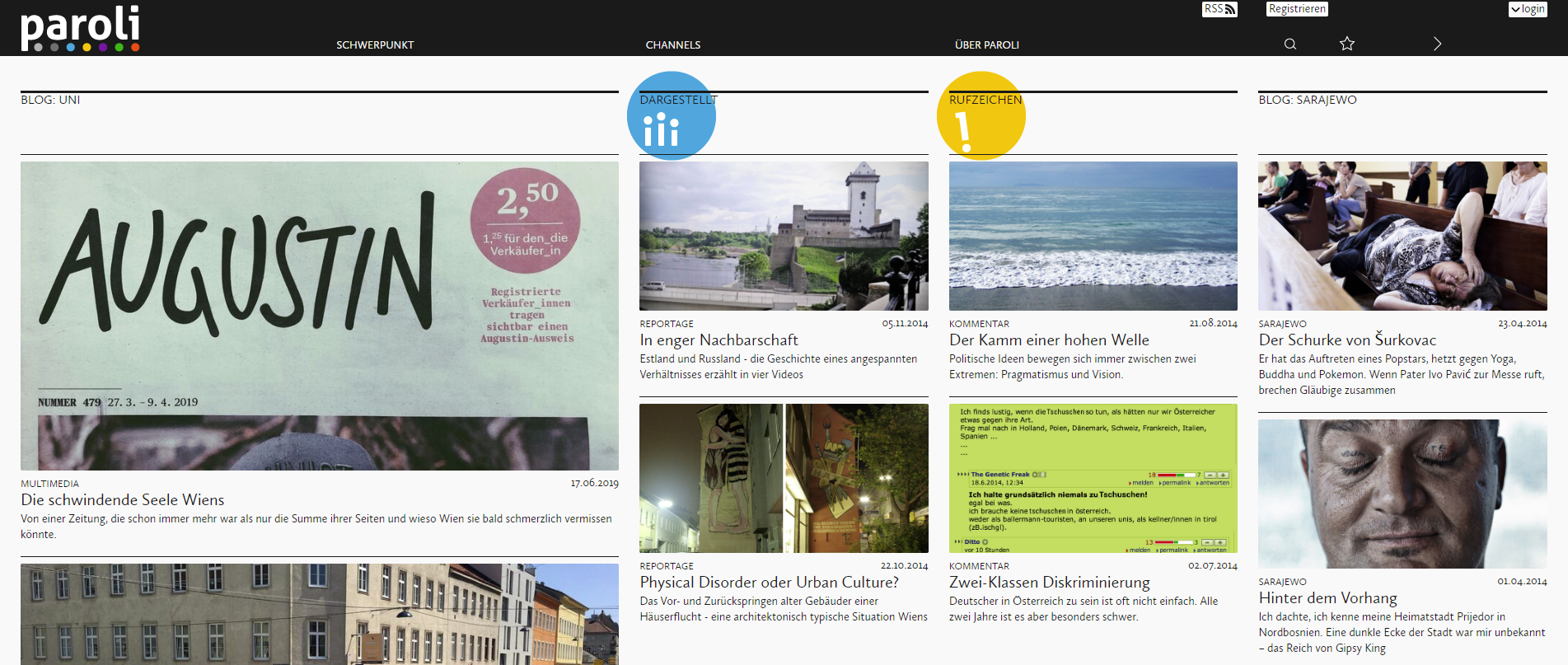
Task: Click teaser text mentioning Pater Ivo Pavić
Action: click(1402, 374)
